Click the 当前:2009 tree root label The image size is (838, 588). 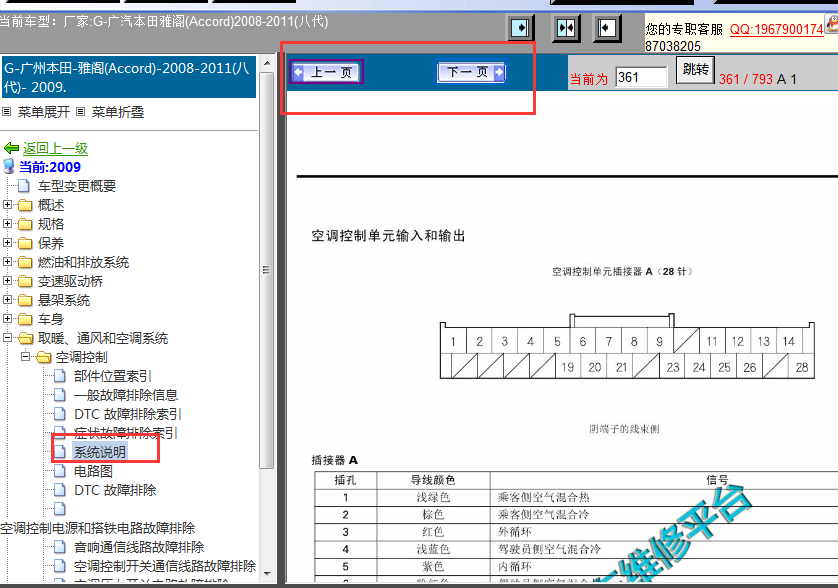[50, 167]
